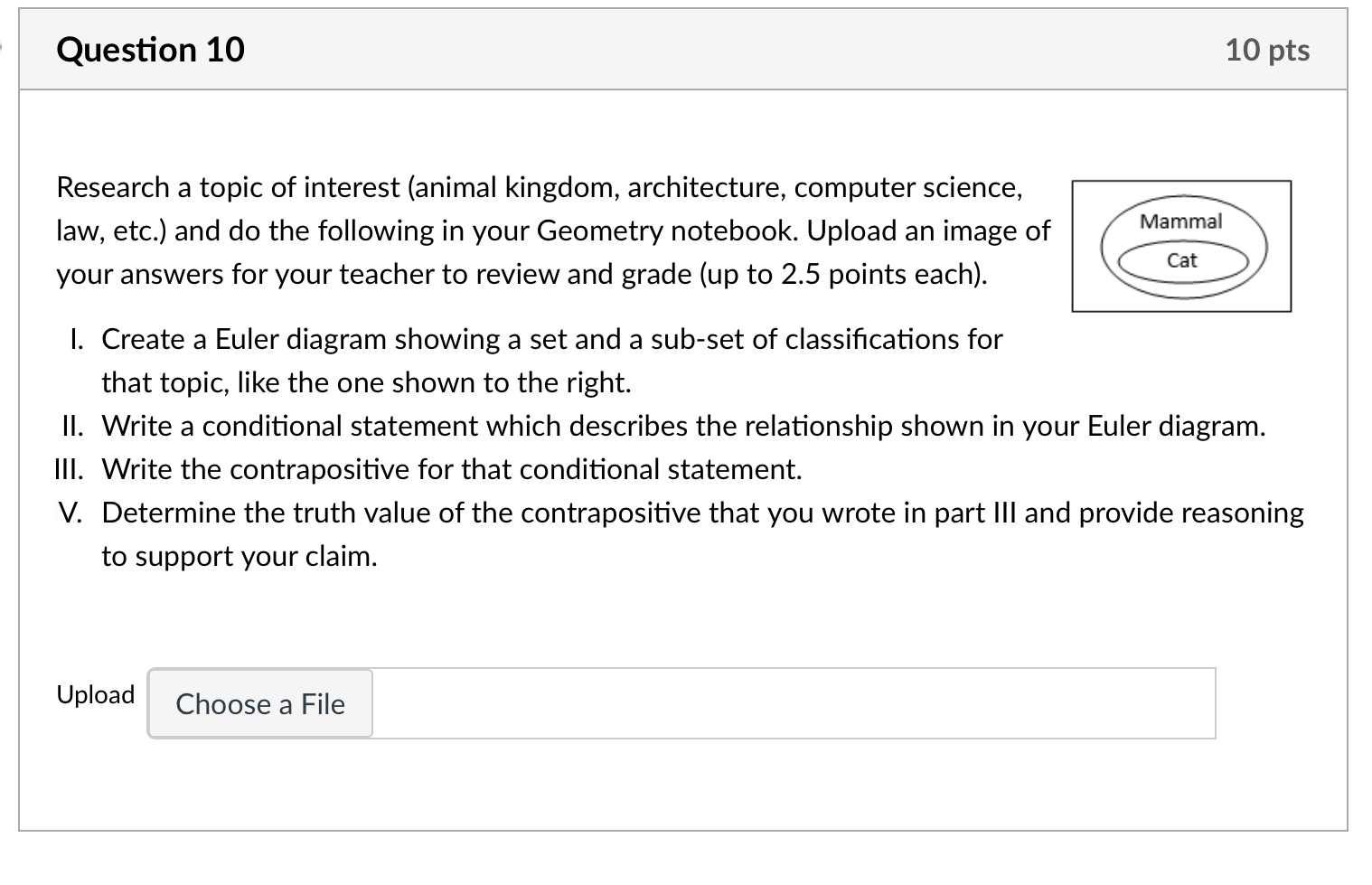Click the 'your answers for your teacher' line
The width and height of the screenshot is (1372, 885).
(522, 274)
